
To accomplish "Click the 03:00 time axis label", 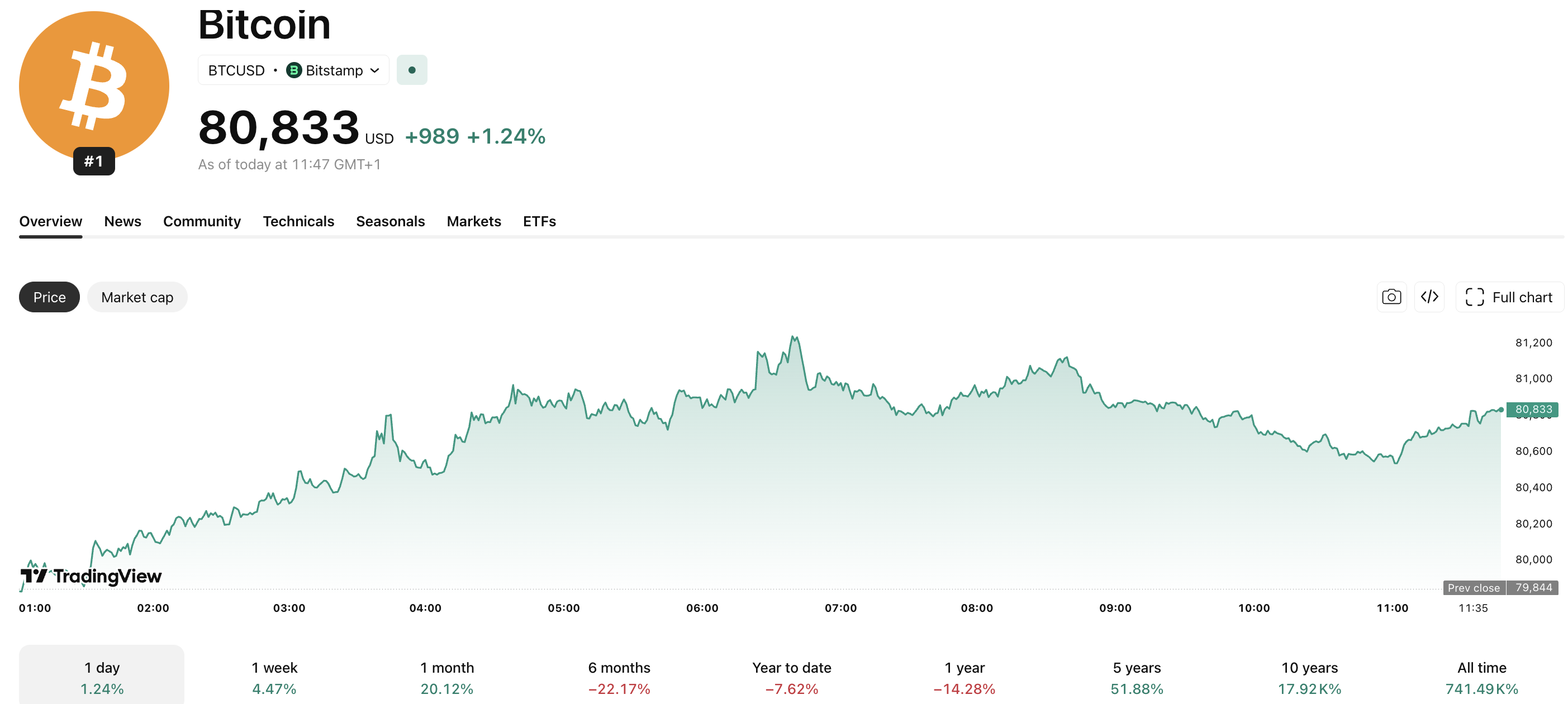I will 289,608.
